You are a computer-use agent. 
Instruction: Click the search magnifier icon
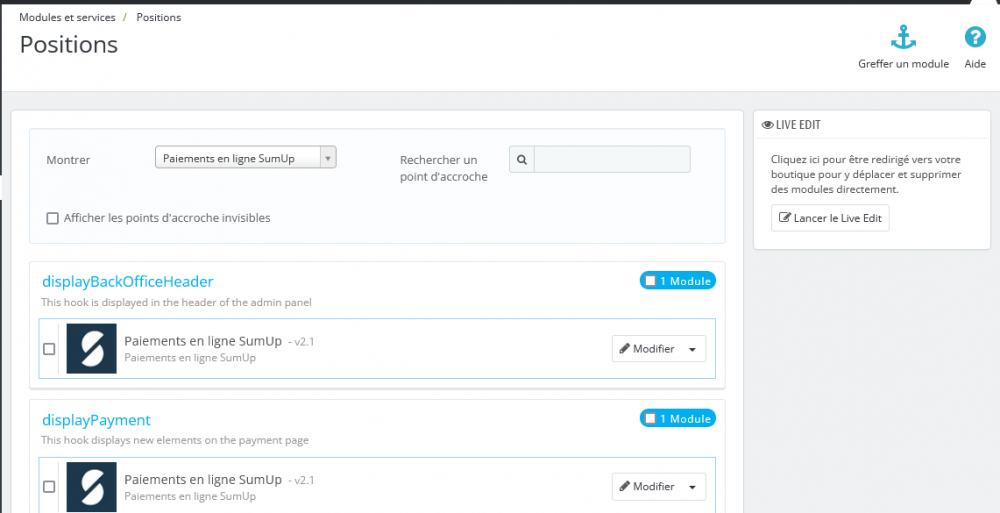[x=522, y=160]
